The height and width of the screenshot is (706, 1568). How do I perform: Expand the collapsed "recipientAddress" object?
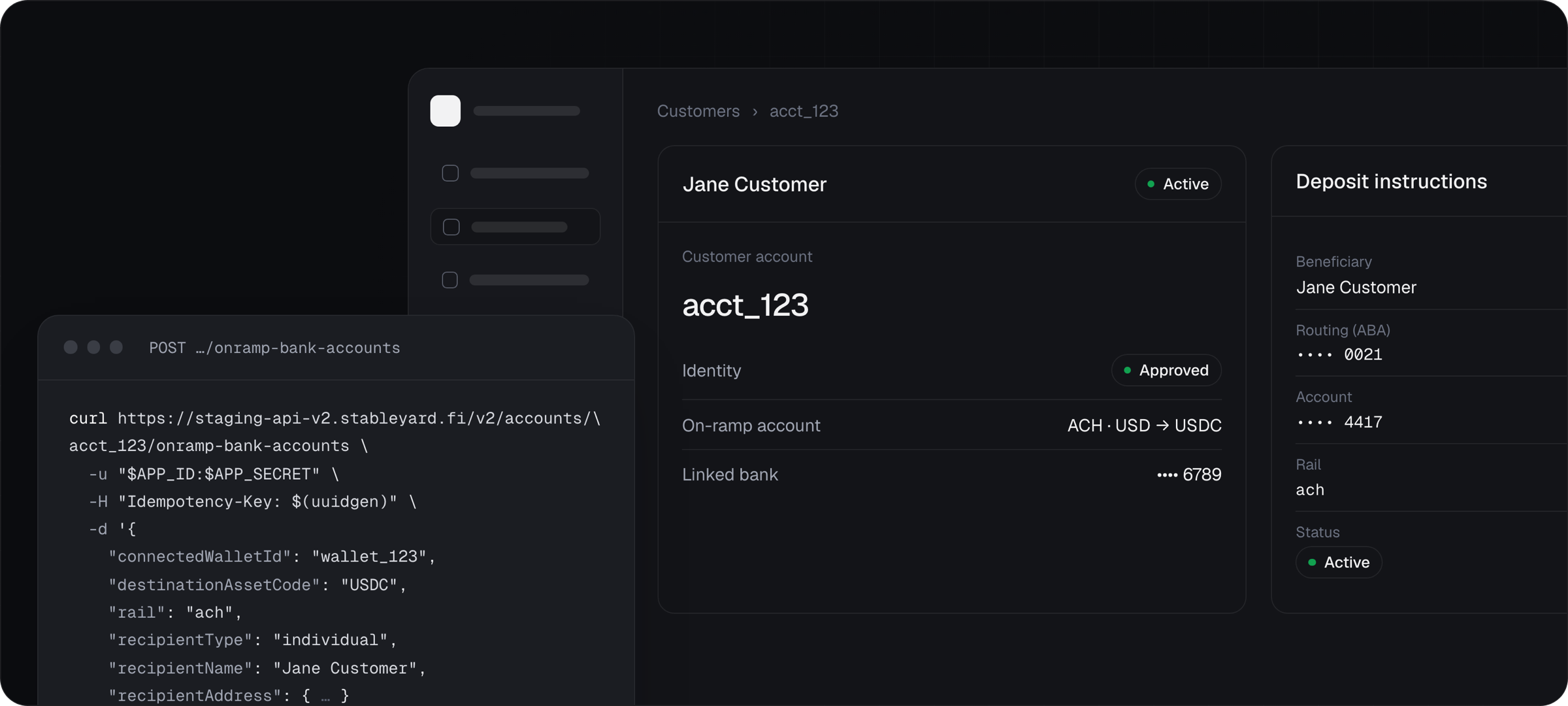[x=325, y=696]
